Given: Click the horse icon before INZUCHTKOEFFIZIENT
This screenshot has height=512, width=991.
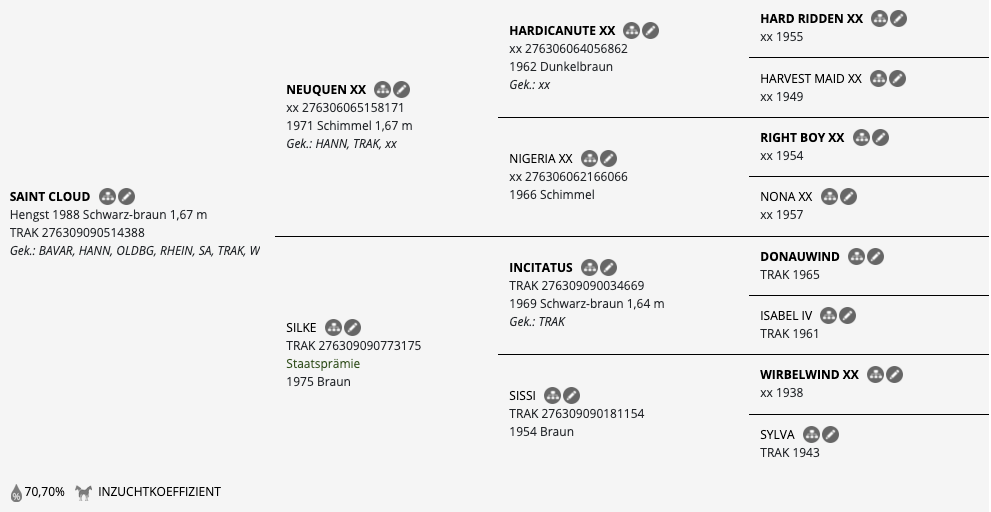Looking at the screenshot, I should tap(83, 492).
